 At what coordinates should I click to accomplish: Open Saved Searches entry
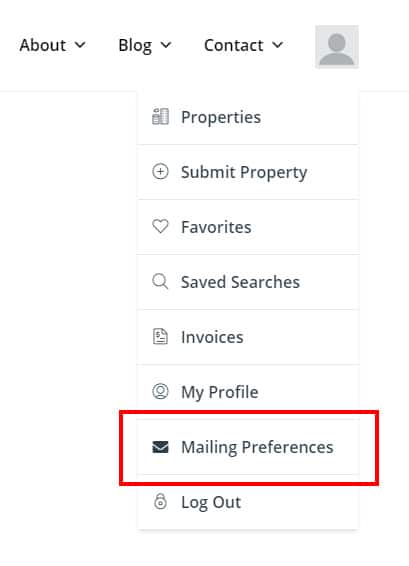pos(248,282)
